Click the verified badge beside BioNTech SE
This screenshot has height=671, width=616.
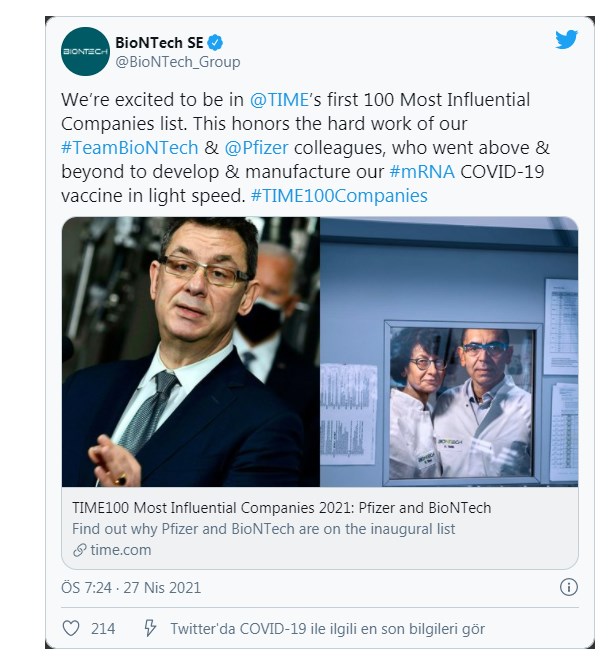tap(214, 42)
